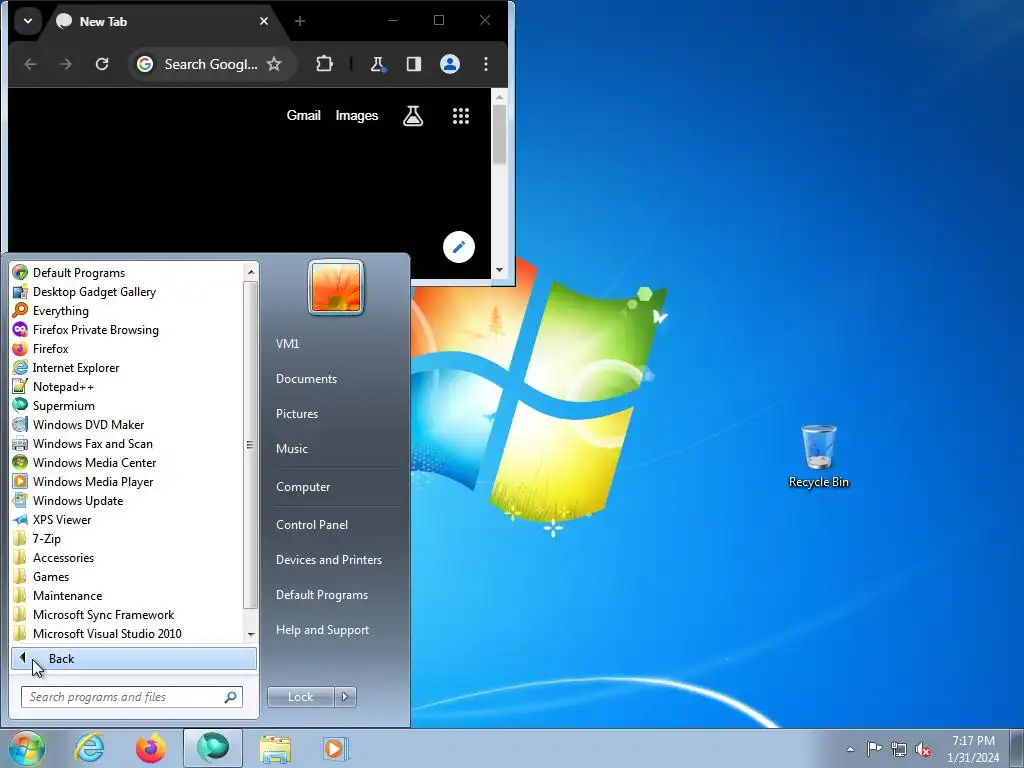This screenshot has height=768, width=1024.
Task: Open the Chrome Labs flask in toolbar
Action: pos(377,64)
